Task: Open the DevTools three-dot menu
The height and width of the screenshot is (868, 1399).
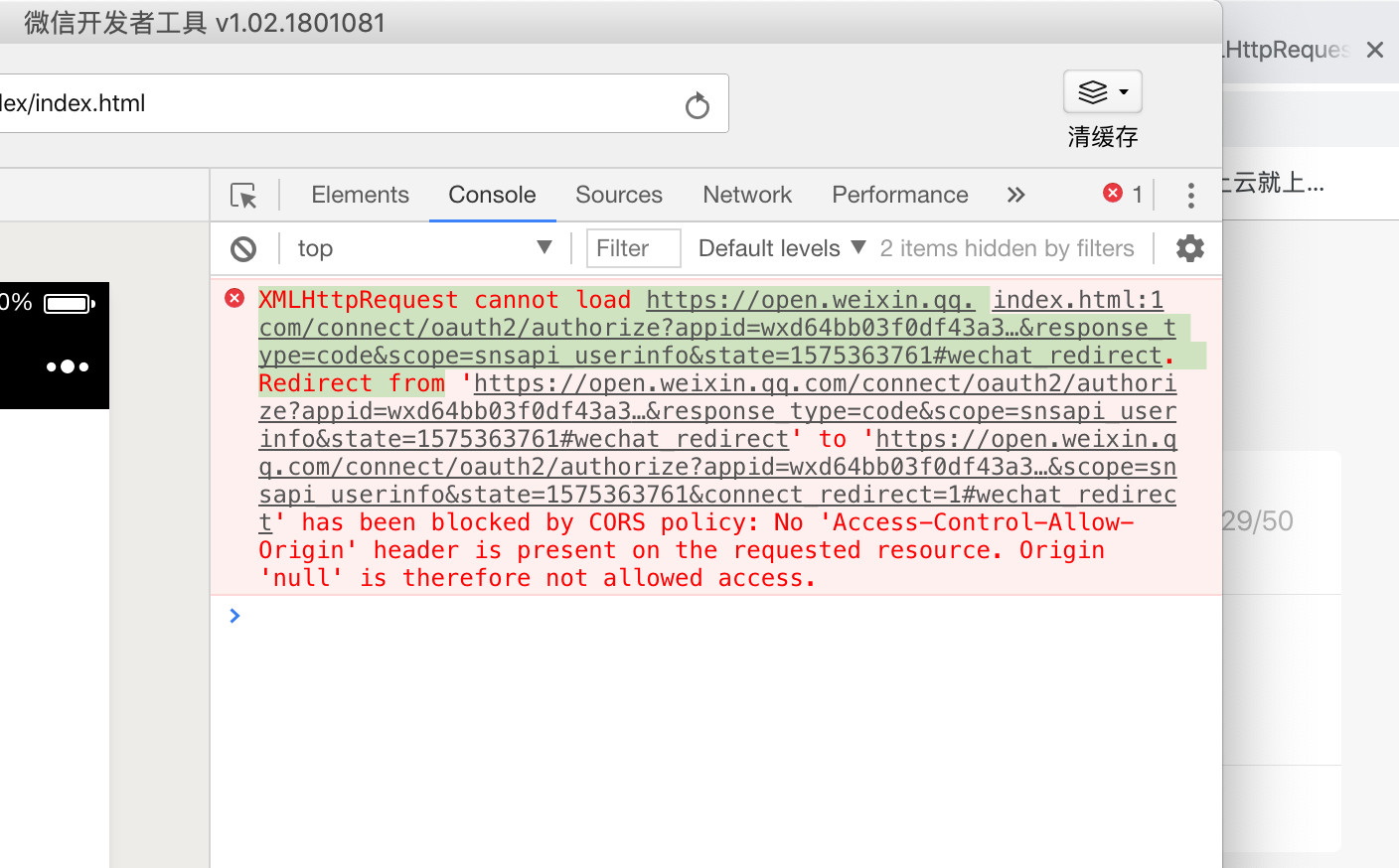Action: click(x=1190, y=196)
